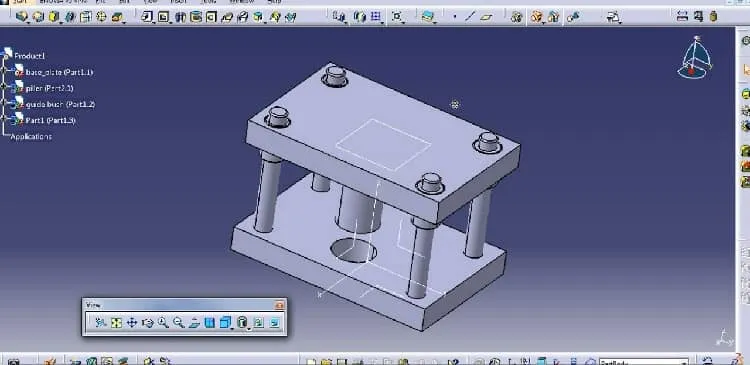750x365 pixels.
Task: Select guide bush (Part1.2) tree node
Action: tap(60, 104)
